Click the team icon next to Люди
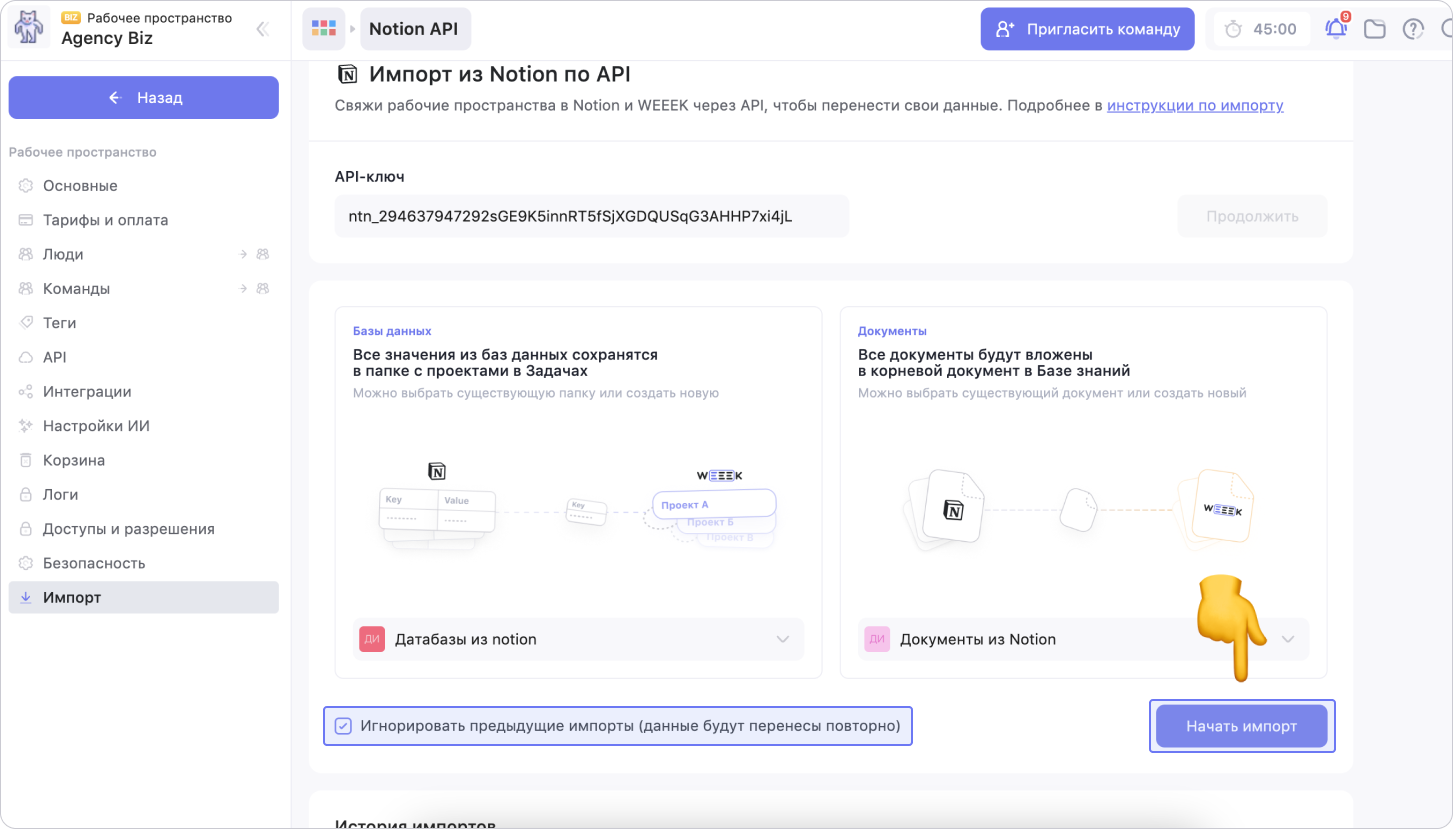The height and width of the screenshot is (829, 1453). coord(263,255)
